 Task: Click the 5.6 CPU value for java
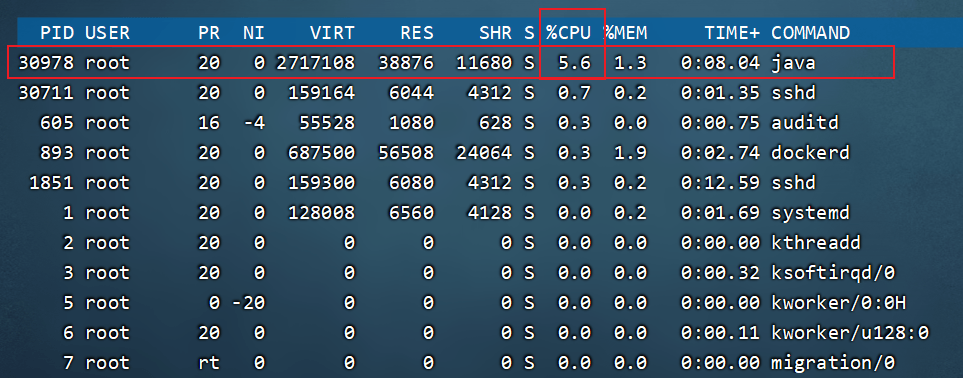(x=574, y=63)
